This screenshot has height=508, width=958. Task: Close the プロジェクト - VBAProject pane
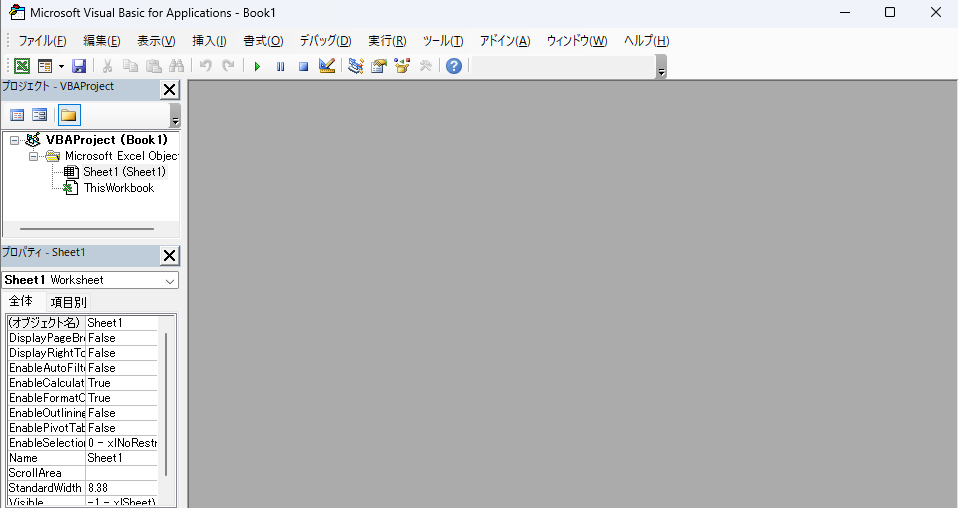pos(169,90)
